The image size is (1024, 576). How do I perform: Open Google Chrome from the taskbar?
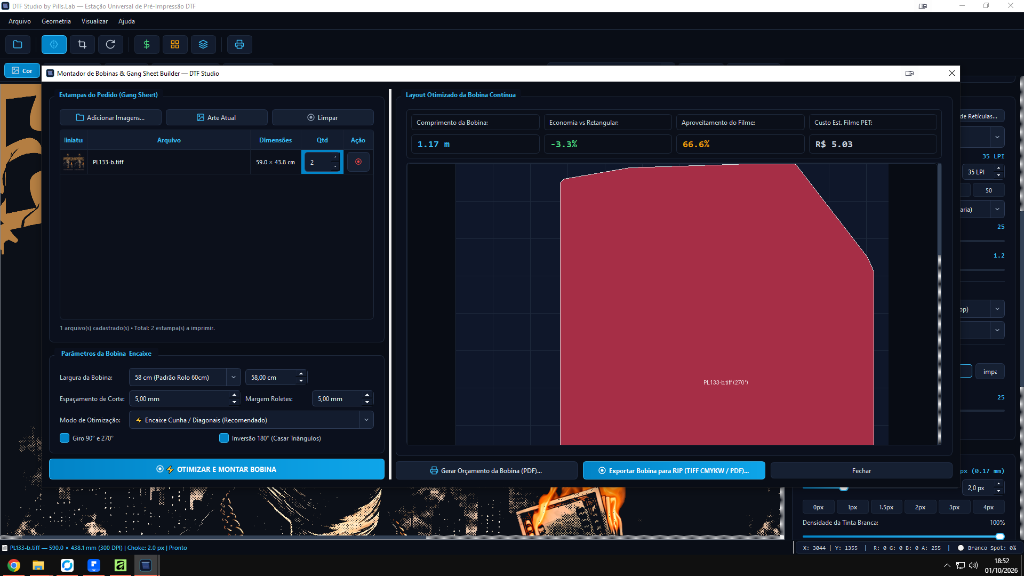pyautogui.click(x=14, y=566)
